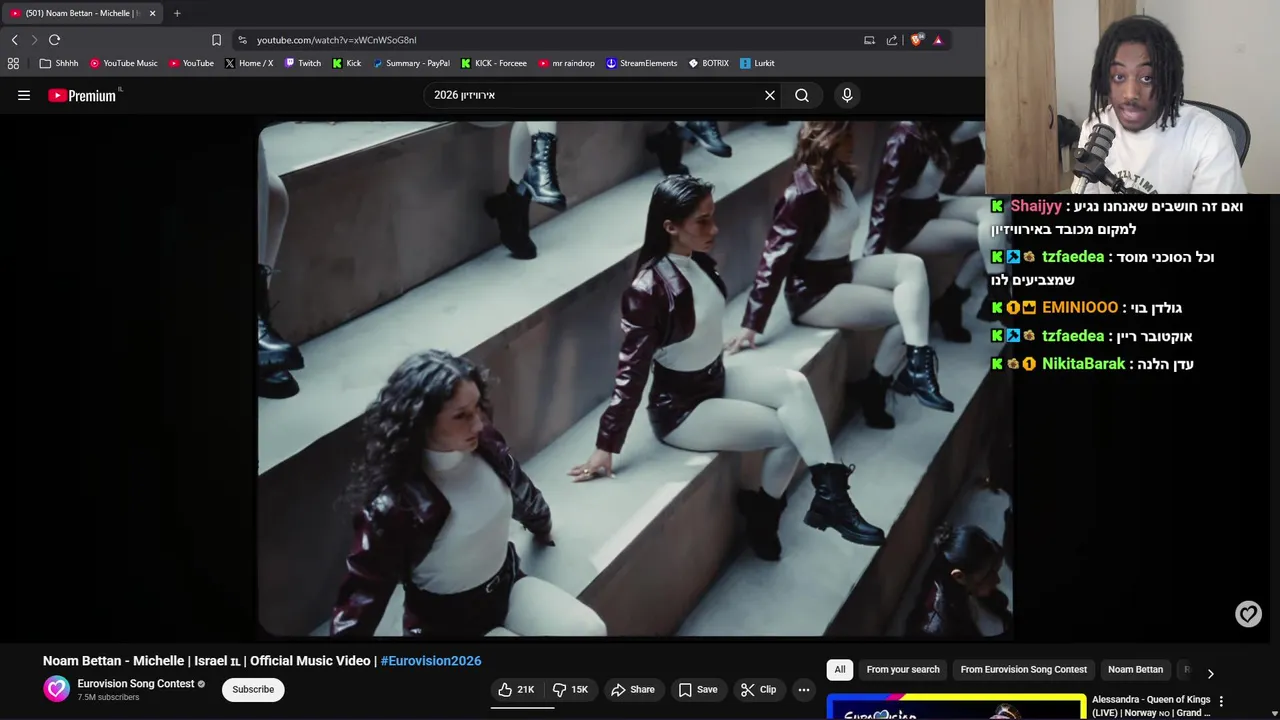The height and width of the screenshot is (720, 1280).
Task: Bookmark this page using the bookmark icon
Action: point(216,40)
